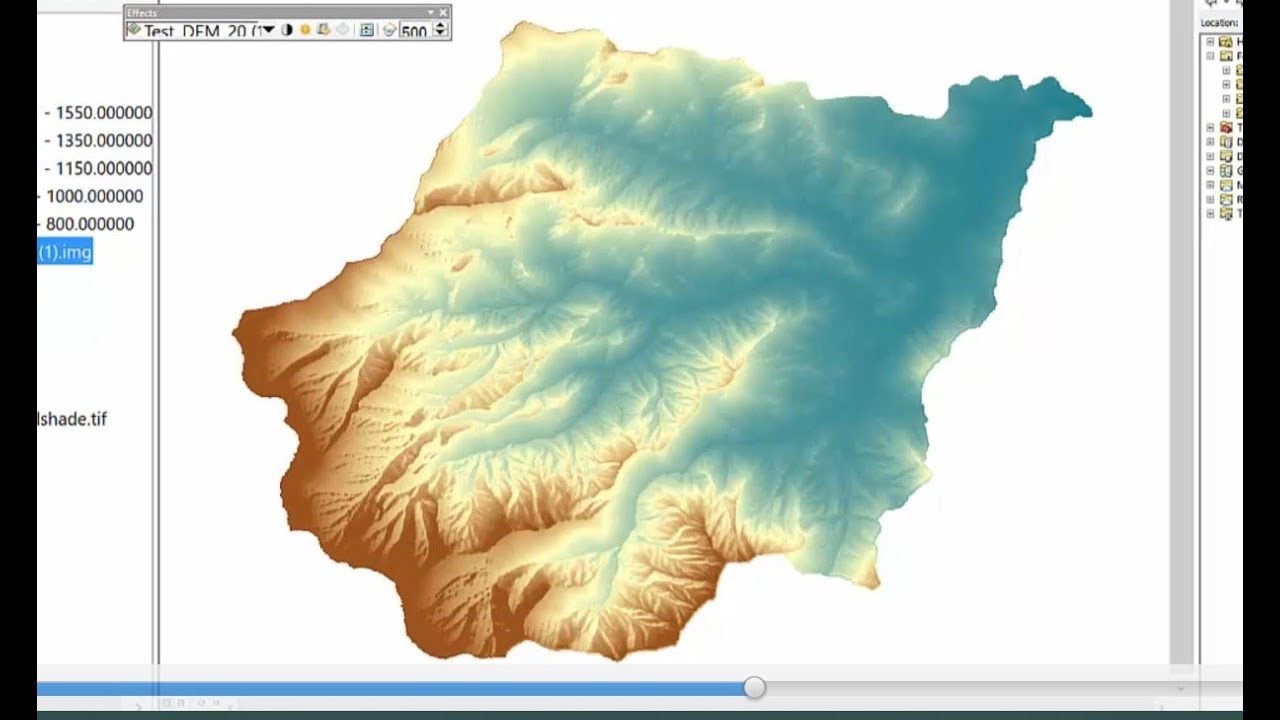Viewport: 1280px width, 720px height.
Task: Click the legend value 1550.000000
Action: pos(104,113)
